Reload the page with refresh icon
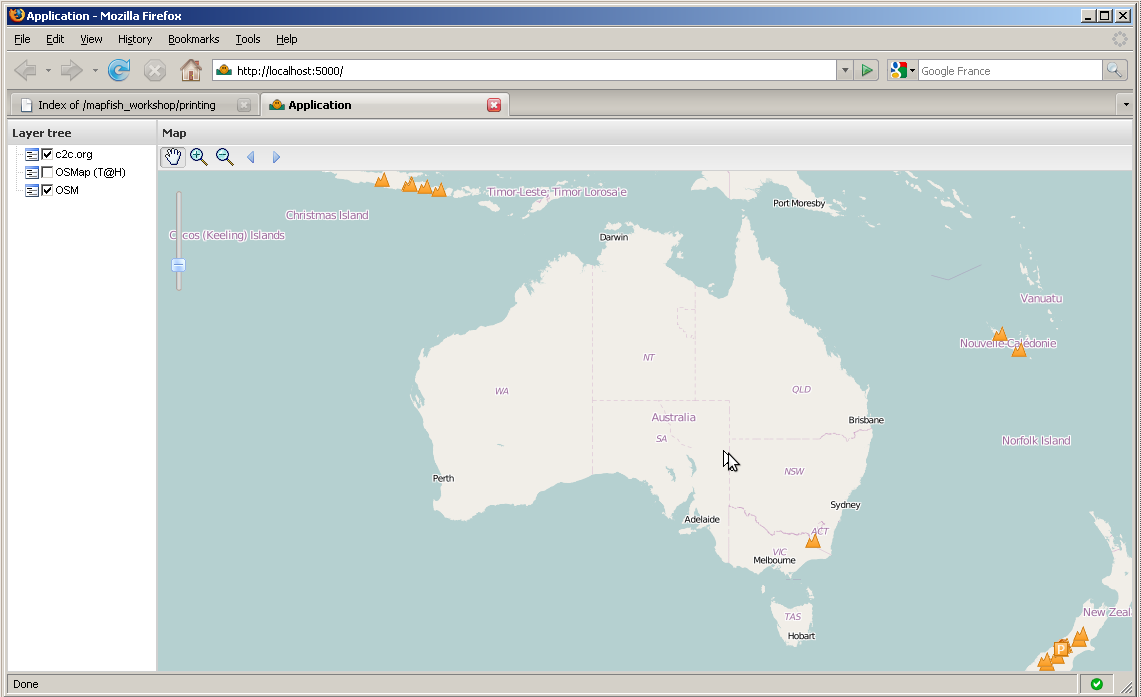The height and width of the screenshot is (697, 1141). coord(119,71)
